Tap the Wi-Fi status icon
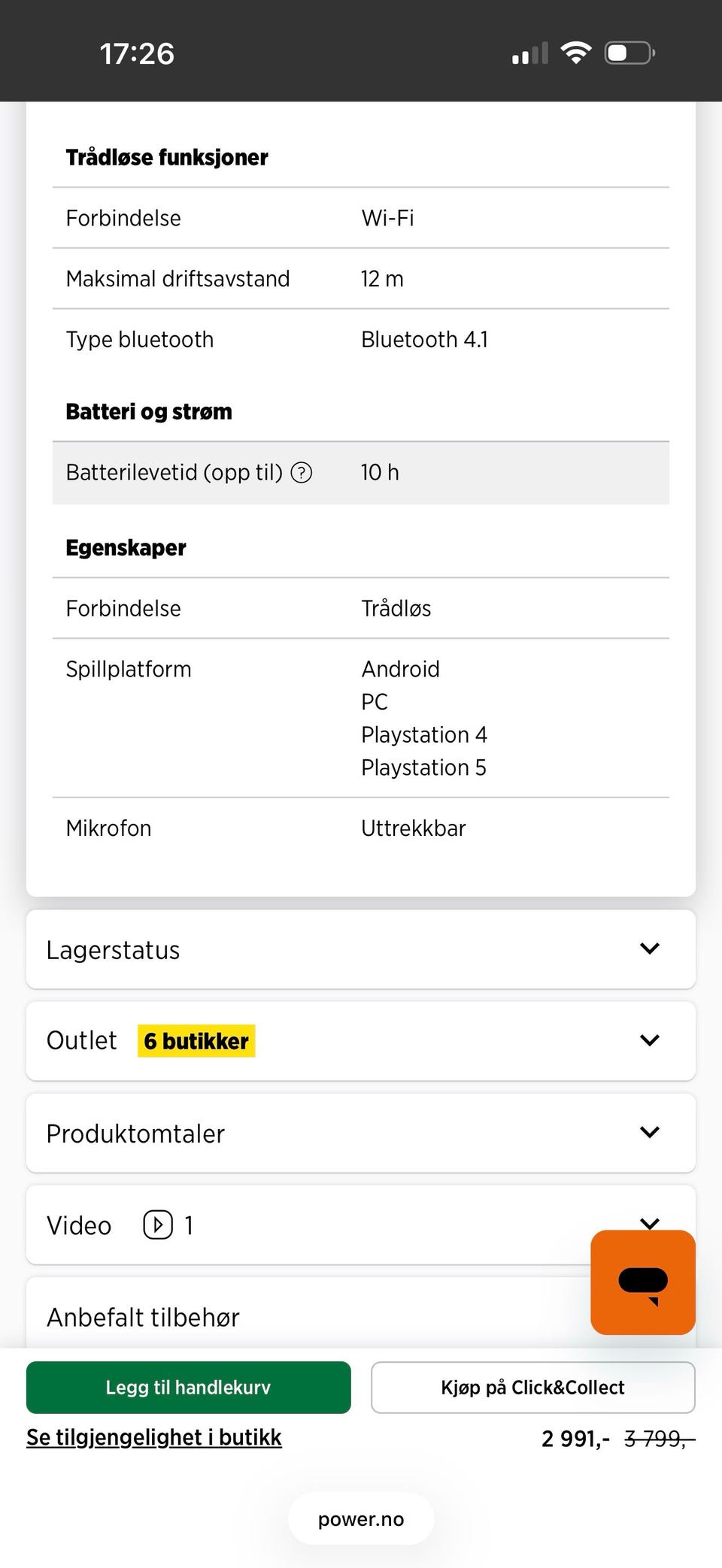722x1568 pixels. click(x=576, y=53)
